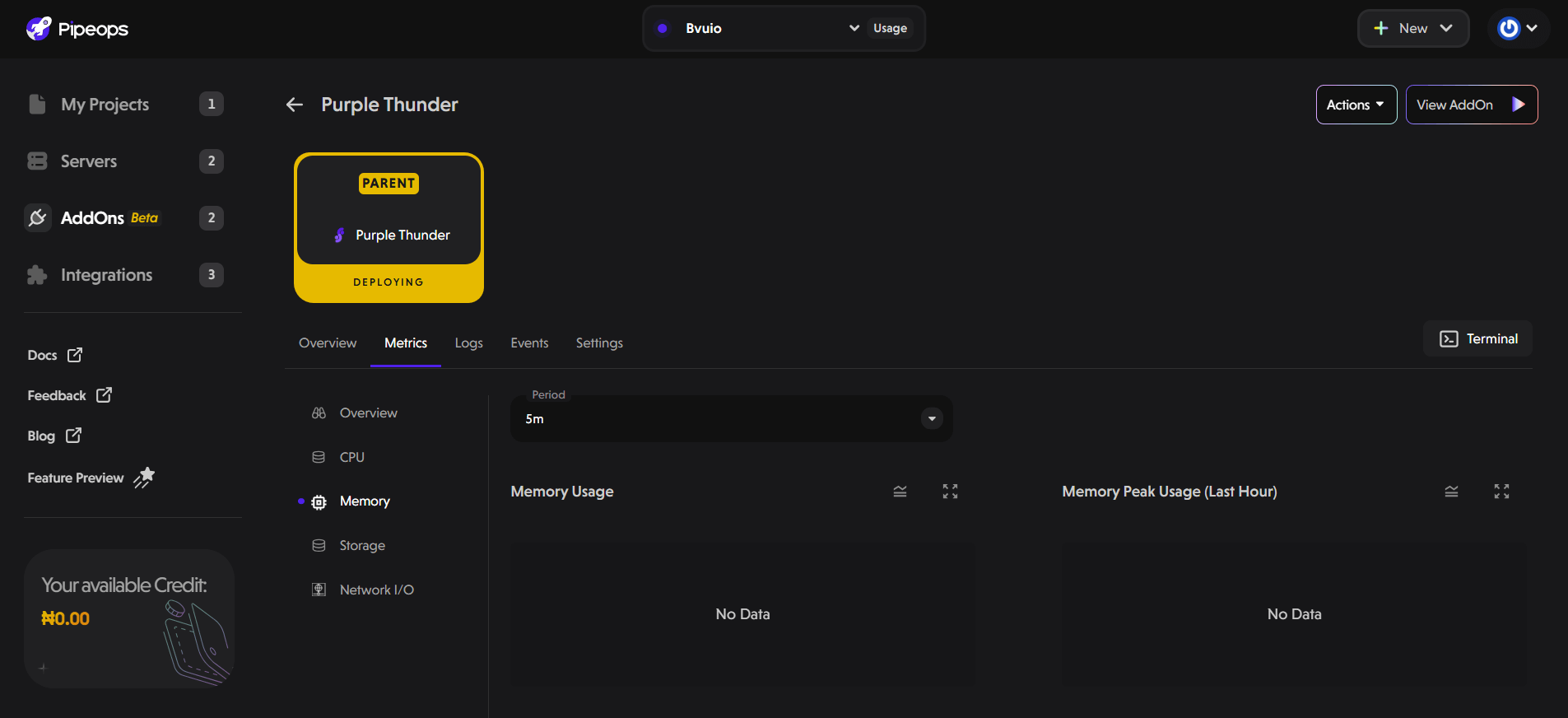
Task: Click the Feature Preview shooting star icon
Action: [144, 478]
